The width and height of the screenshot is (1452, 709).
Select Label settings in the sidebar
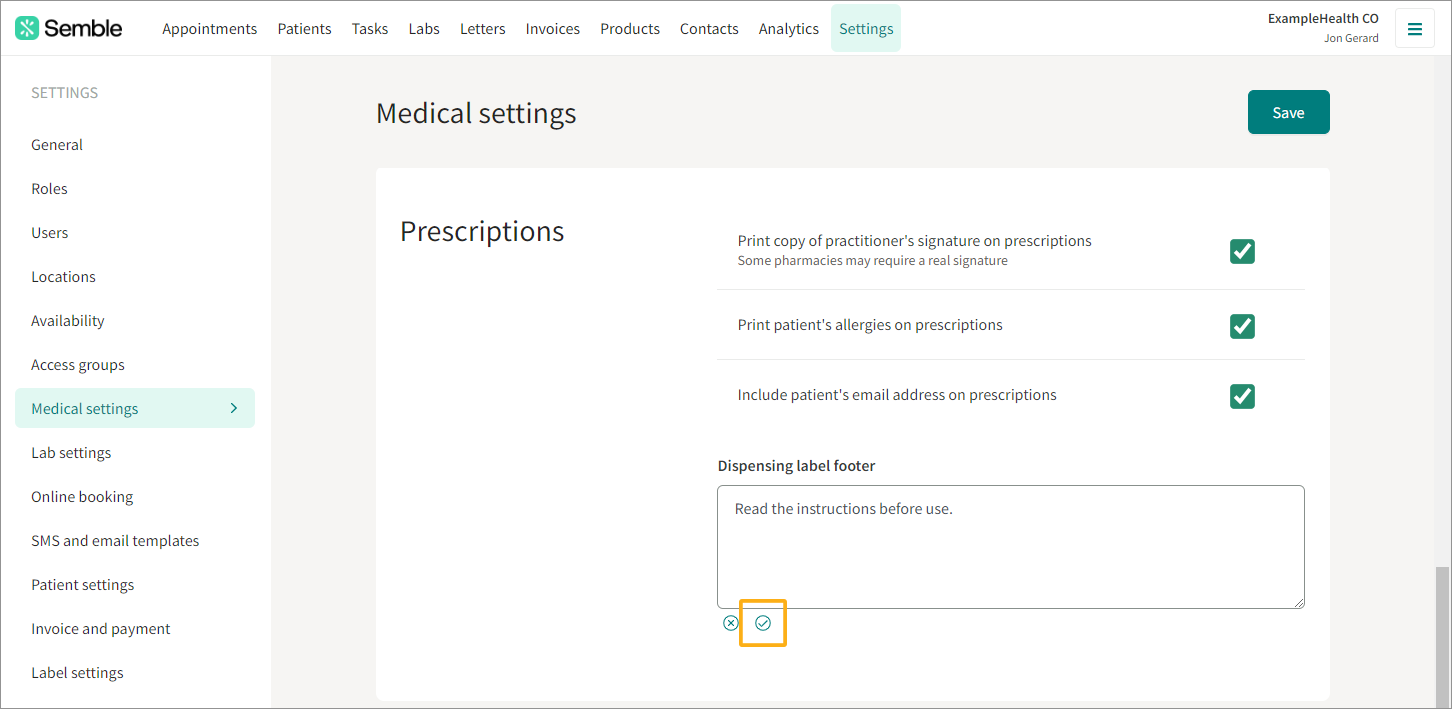click(x=77, y=672)
